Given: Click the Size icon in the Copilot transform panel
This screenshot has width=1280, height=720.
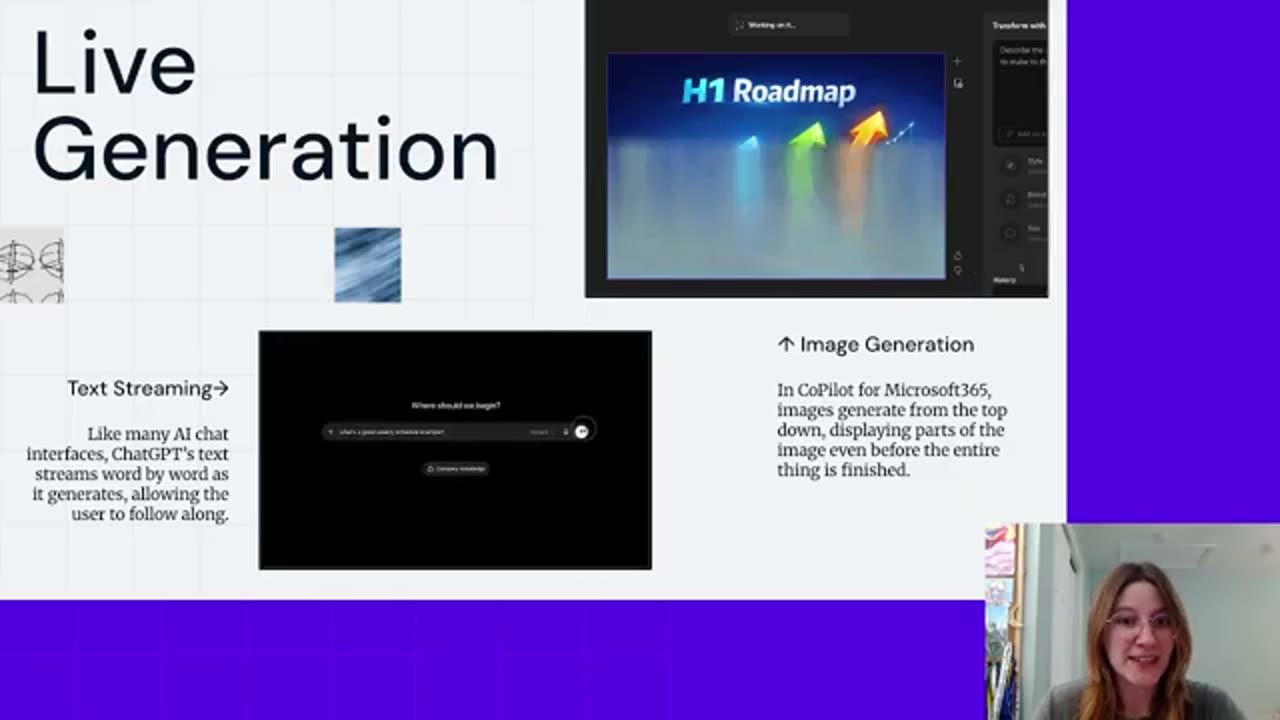Looking at the screenshot, I should pyautogui.click(x=1010, y=232).
